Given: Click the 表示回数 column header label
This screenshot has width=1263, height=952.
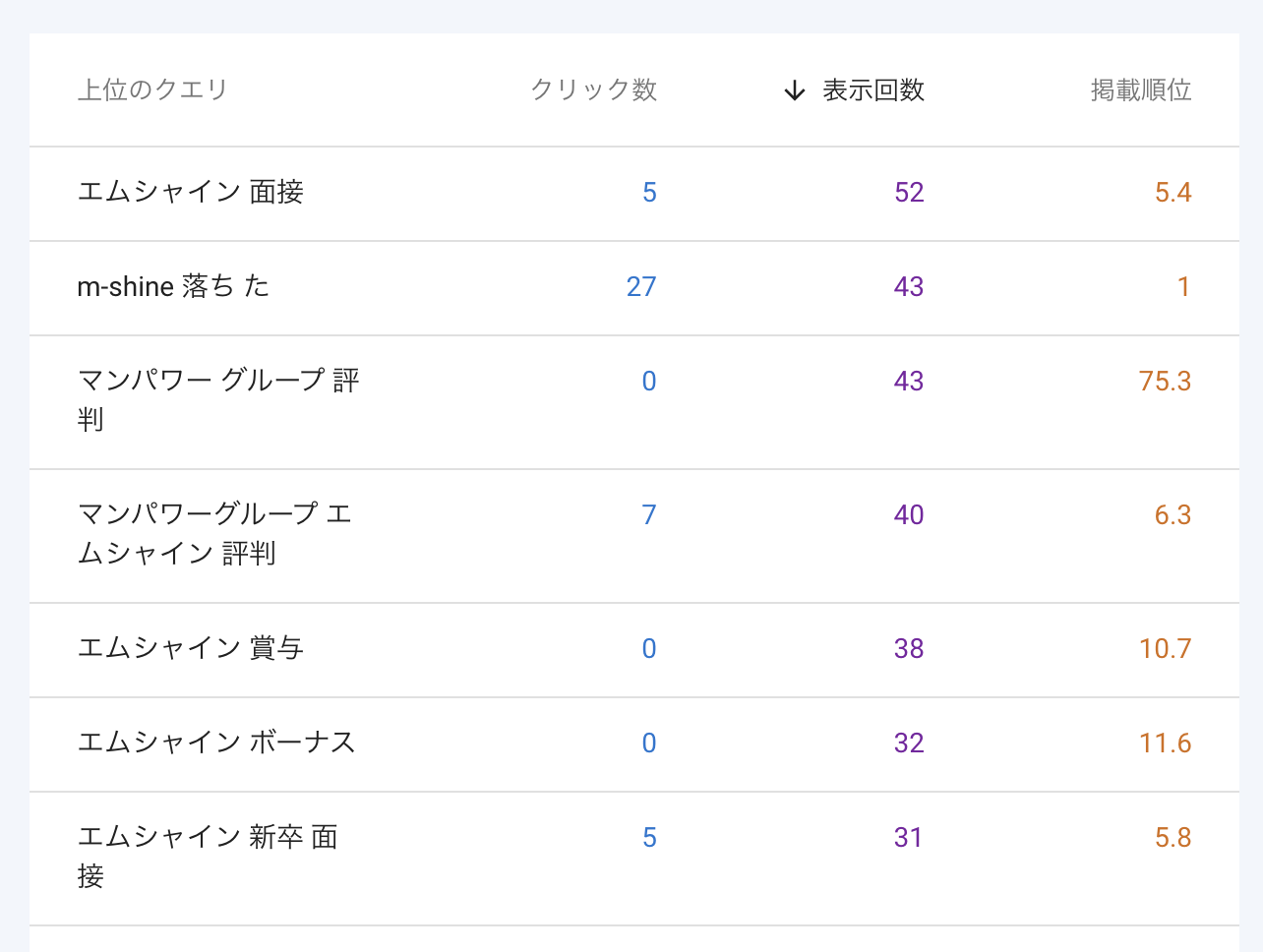Looking at the screenshot, I should click(873, 90).
